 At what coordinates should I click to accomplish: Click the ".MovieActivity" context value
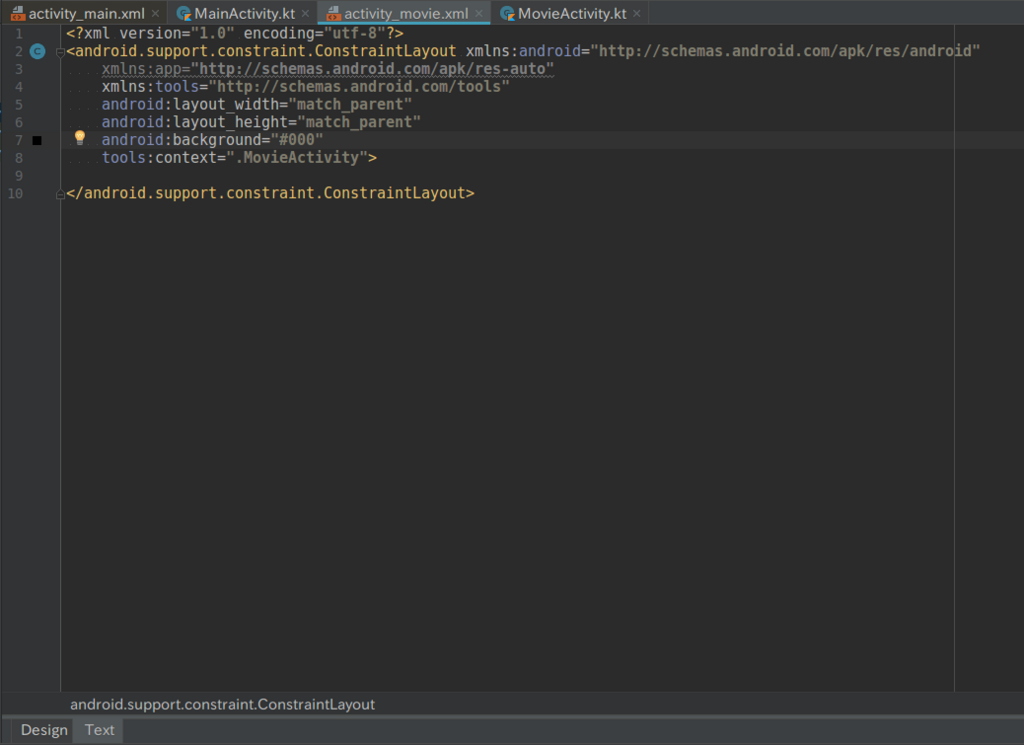[297, 157]
